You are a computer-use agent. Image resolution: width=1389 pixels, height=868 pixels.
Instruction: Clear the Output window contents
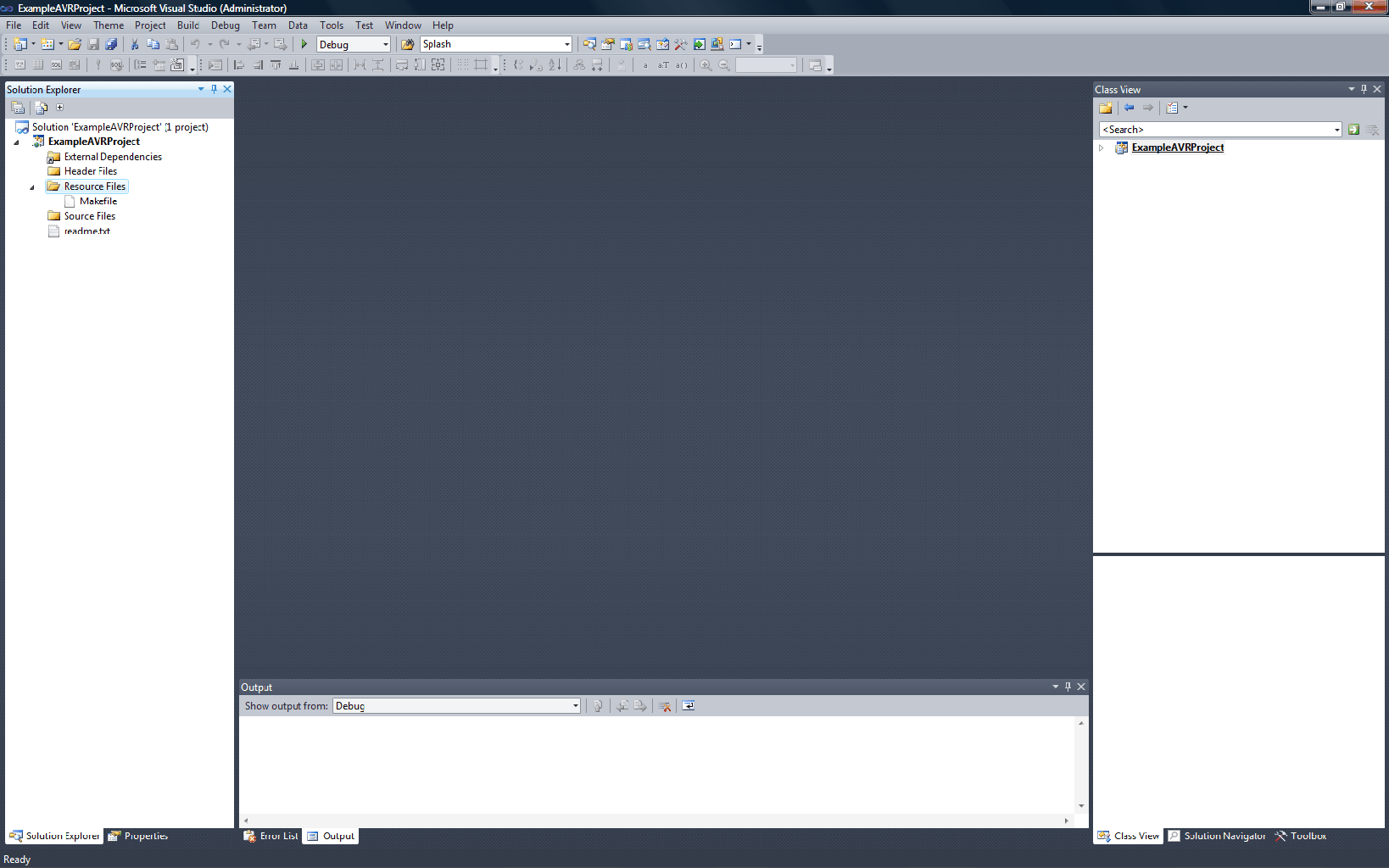pos(665,705)
